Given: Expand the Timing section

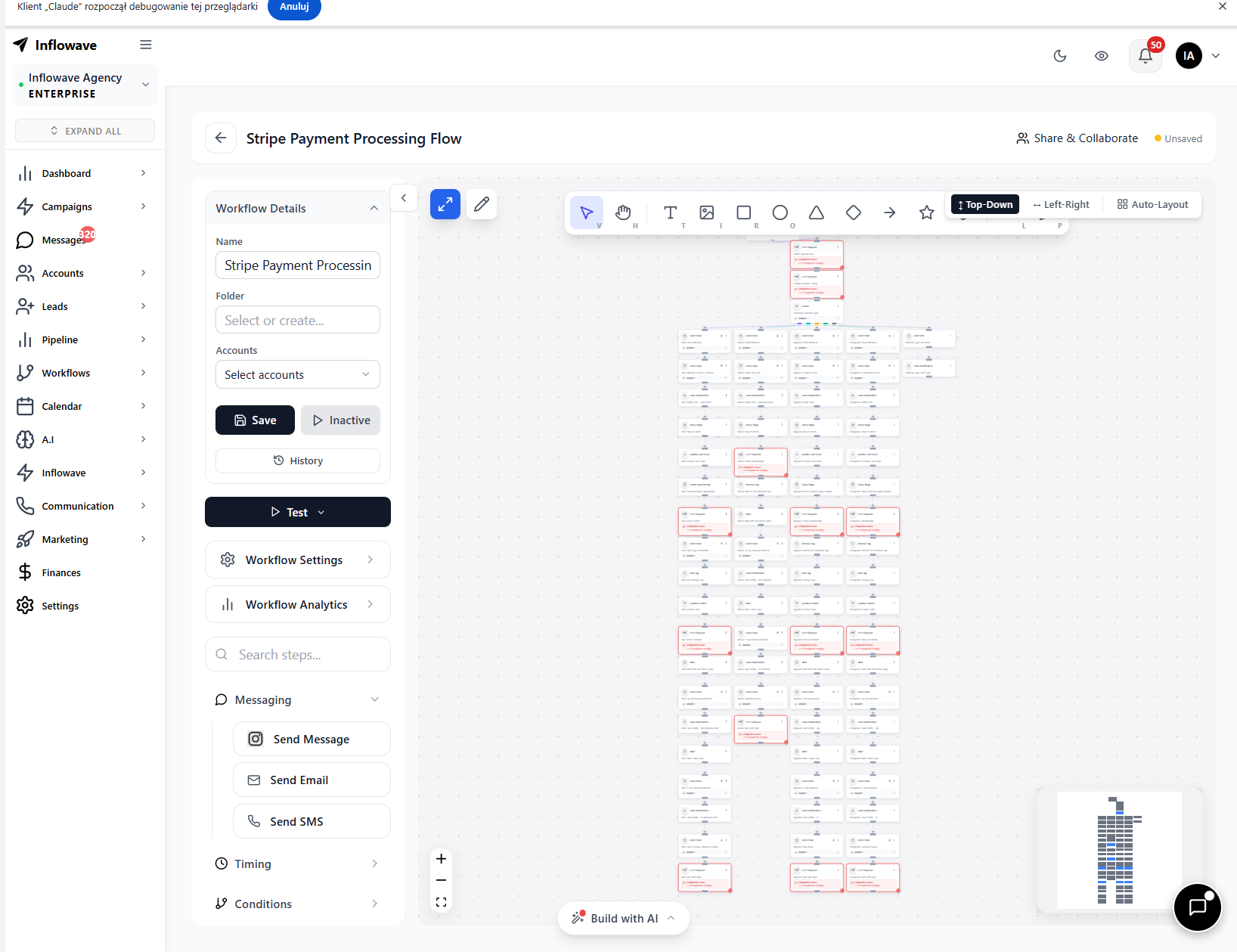Looking at the screenshot, I should [297, 864].
